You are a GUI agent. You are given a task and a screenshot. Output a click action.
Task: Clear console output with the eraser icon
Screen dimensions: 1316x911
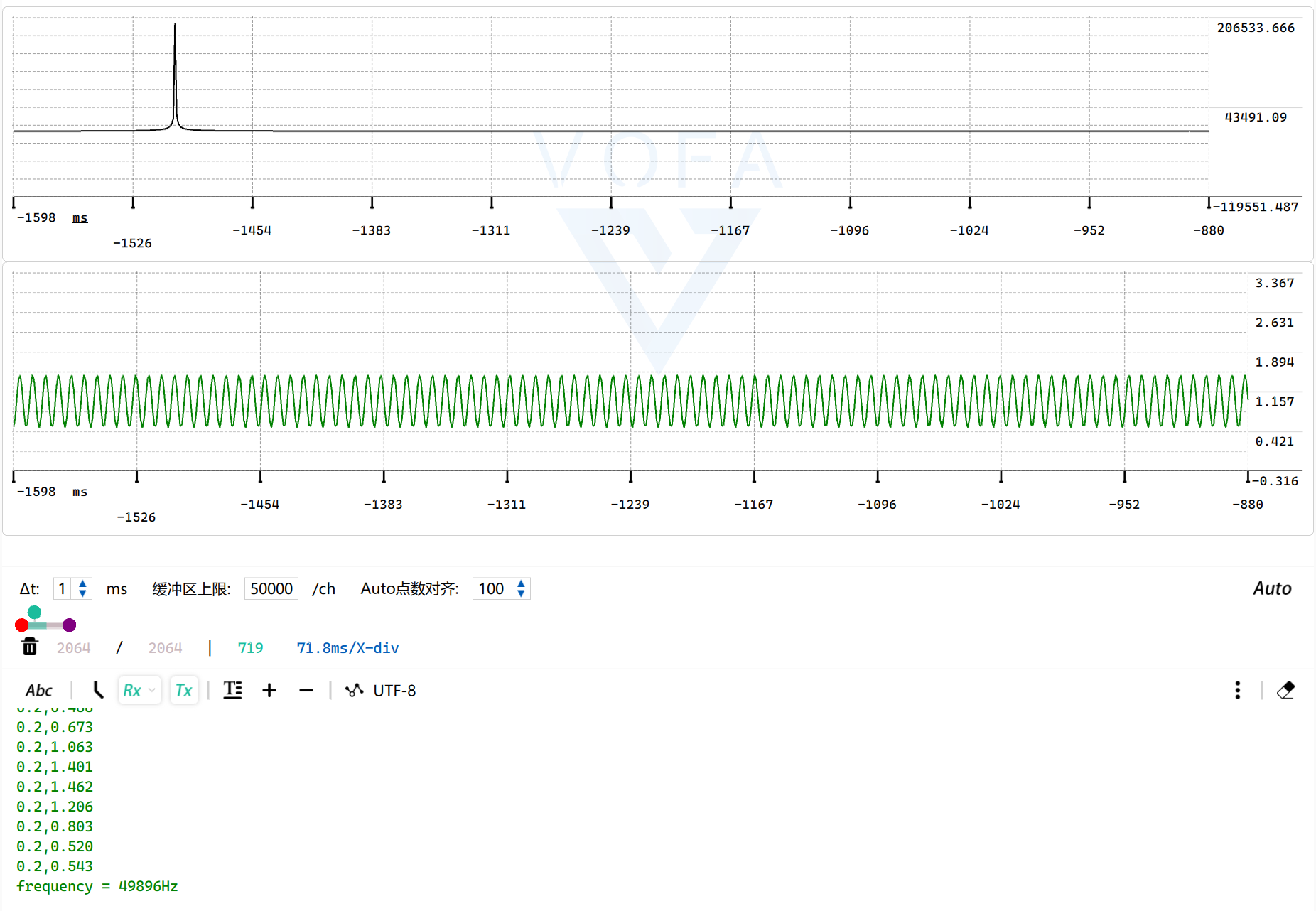[1286, 690]
